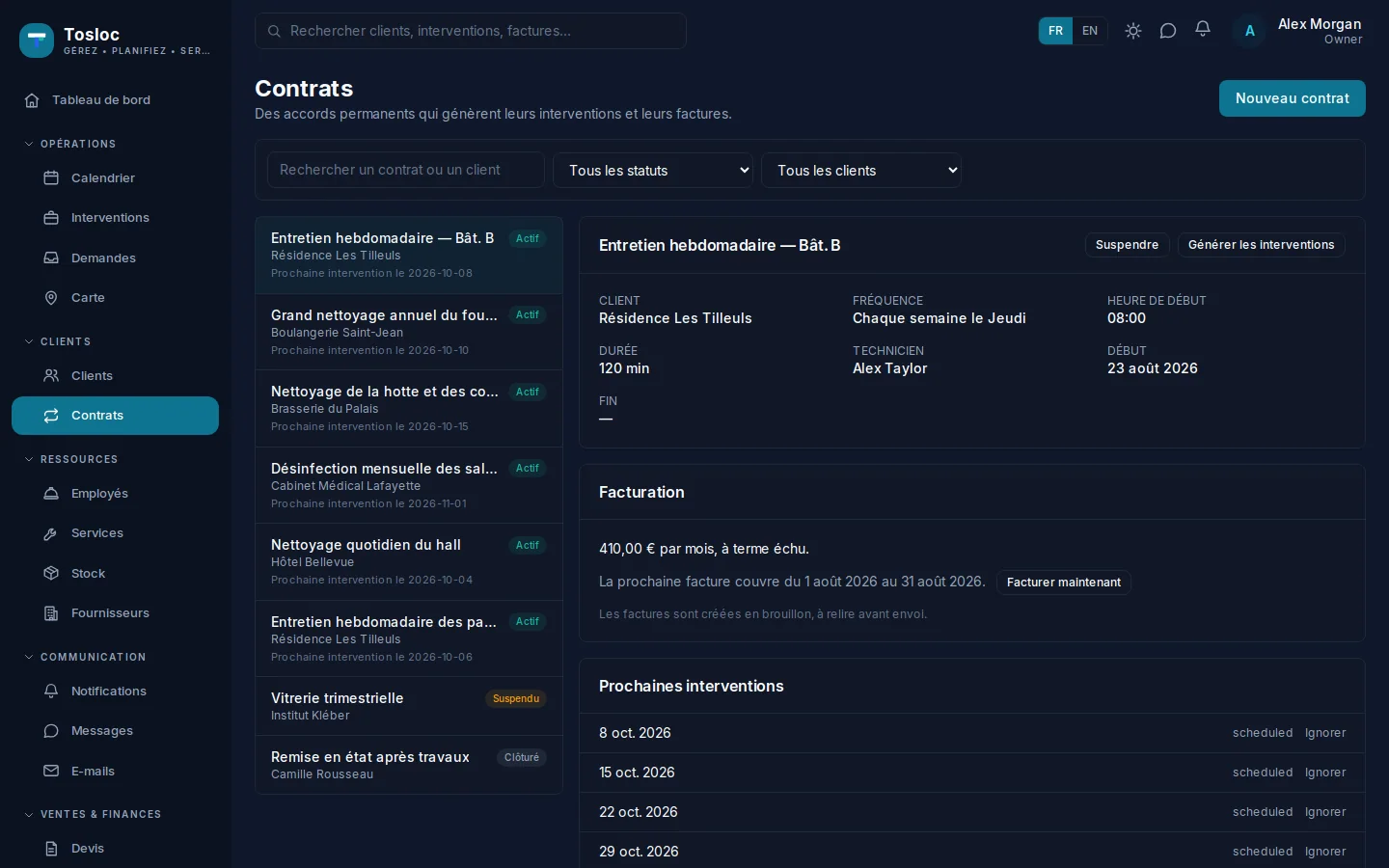
Task: Click the Suspendre button
Action: point(1127,245)
